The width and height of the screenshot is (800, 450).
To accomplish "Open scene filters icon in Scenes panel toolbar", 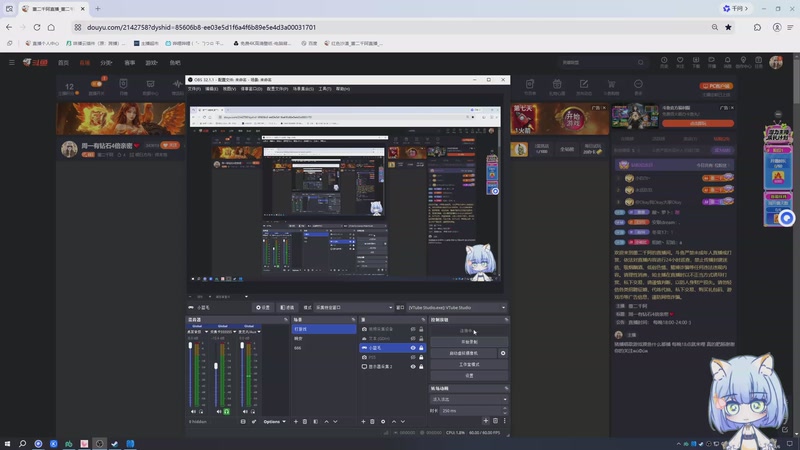I will tap(315, 421).
